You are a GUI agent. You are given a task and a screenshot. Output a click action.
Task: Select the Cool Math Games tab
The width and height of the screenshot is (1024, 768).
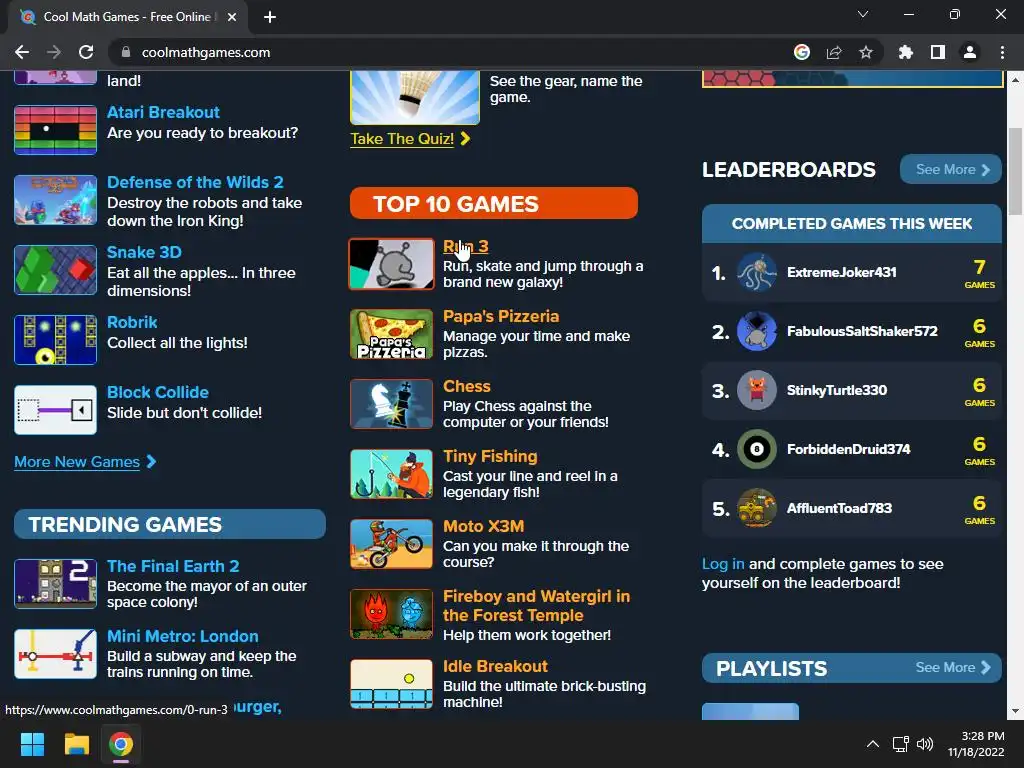point(127,17)
